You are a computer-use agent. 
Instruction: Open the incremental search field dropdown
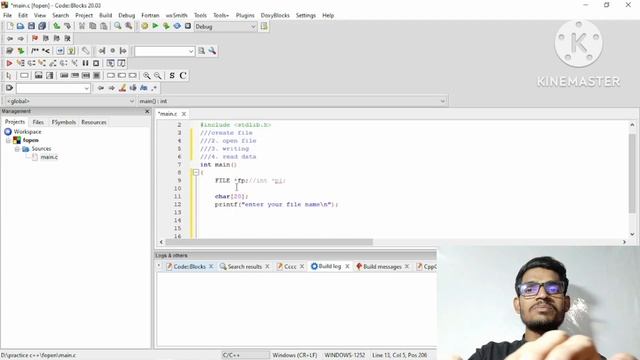click(x=86, y=88)
